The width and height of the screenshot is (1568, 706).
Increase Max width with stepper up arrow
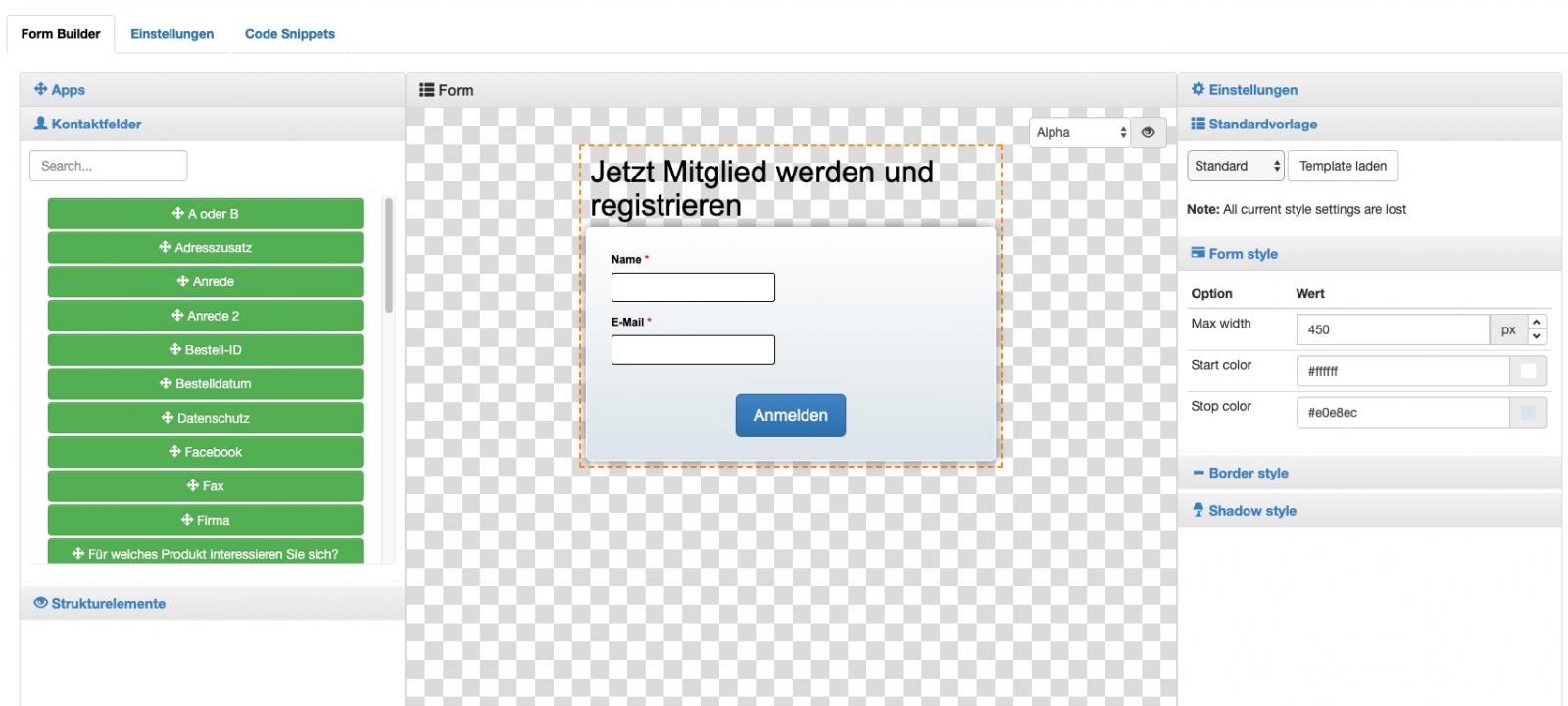click(1537, 323)
